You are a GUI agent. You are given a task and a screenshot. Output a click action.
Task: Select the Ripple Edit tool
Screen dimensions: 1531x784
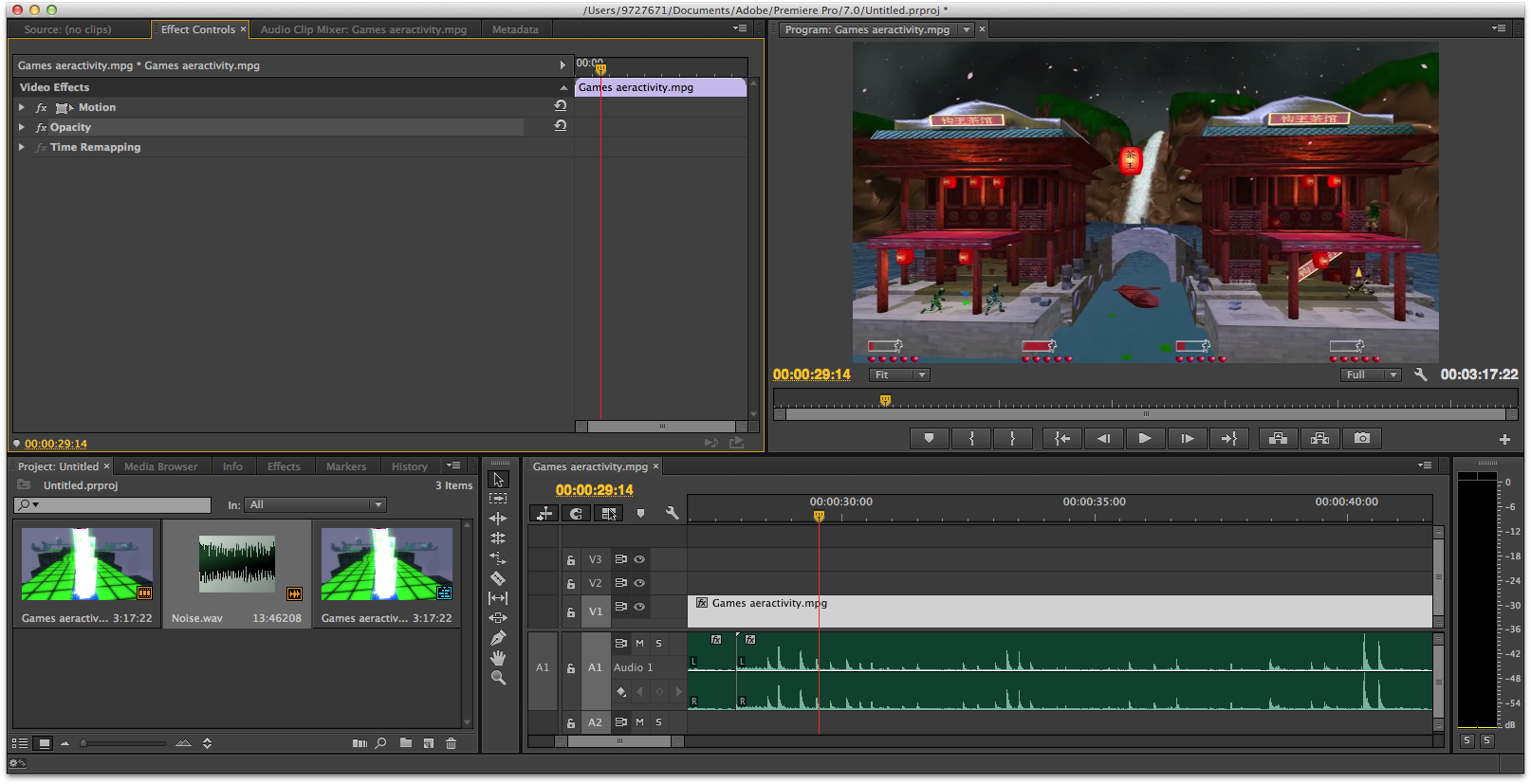click(498, 519)
